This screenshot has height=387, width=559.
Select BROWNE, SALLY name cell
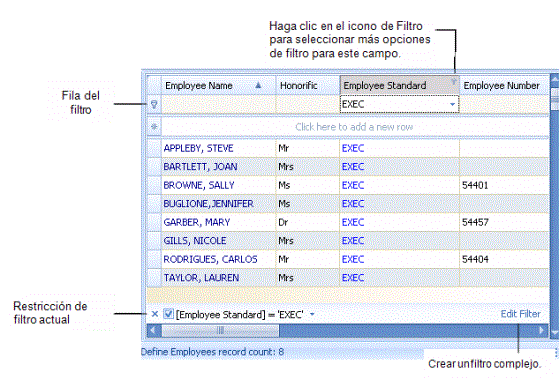tap(219, 185)
